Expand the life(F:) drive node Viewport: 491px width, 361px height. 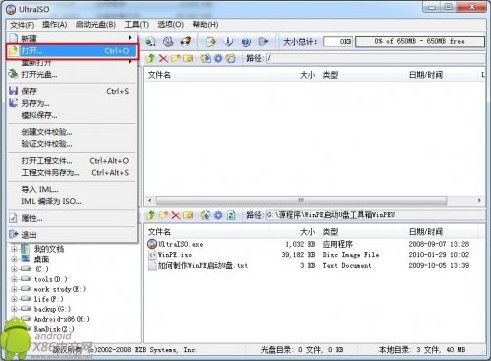click(14, 299)
